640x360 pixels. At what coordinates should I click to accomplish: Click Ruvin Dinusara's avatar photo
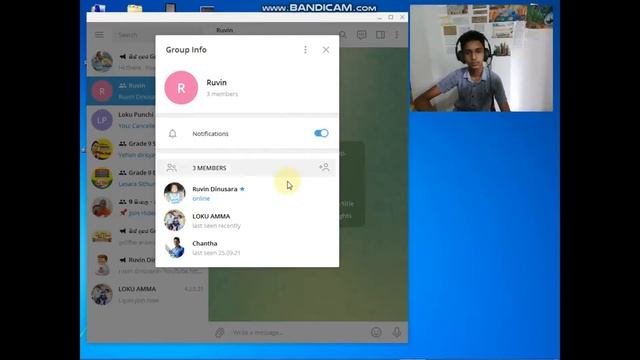(175, 193)
